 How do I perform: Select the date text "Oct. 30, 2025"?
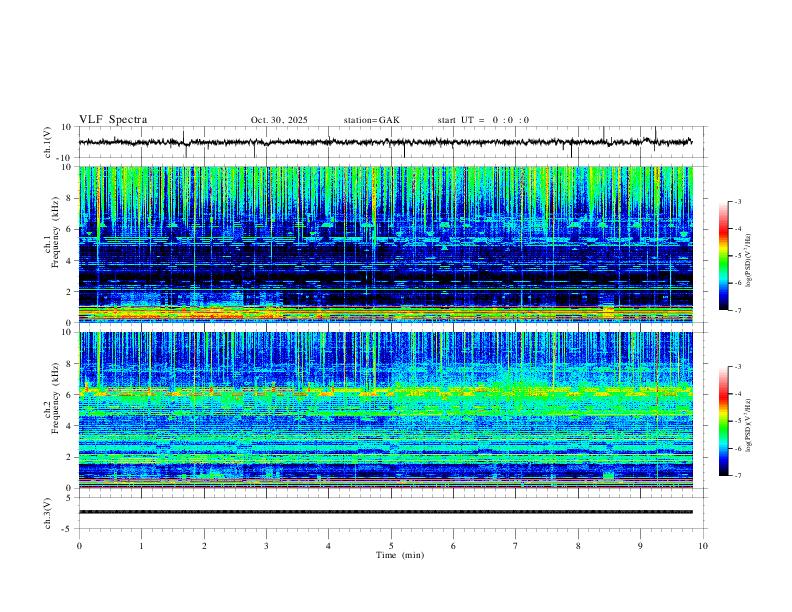279,120
